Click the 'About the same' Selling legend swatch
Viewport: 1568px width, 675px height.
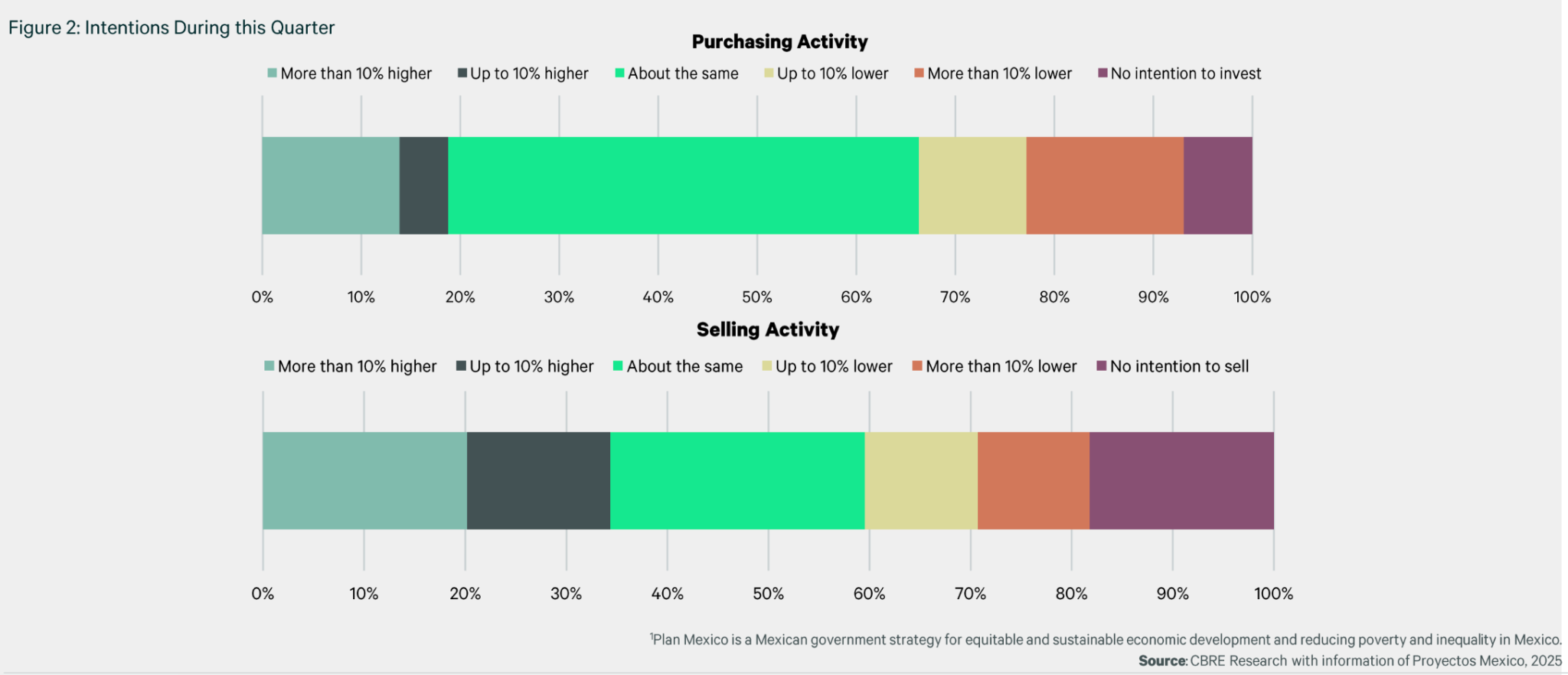(x=618, y=366)
